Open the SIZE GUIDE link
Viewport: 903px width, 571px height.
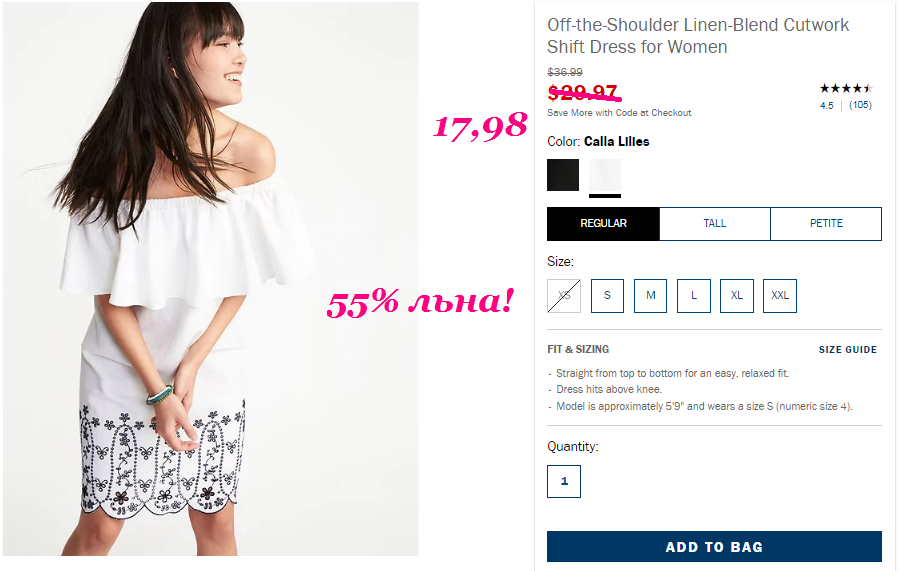tap(848, 349)
